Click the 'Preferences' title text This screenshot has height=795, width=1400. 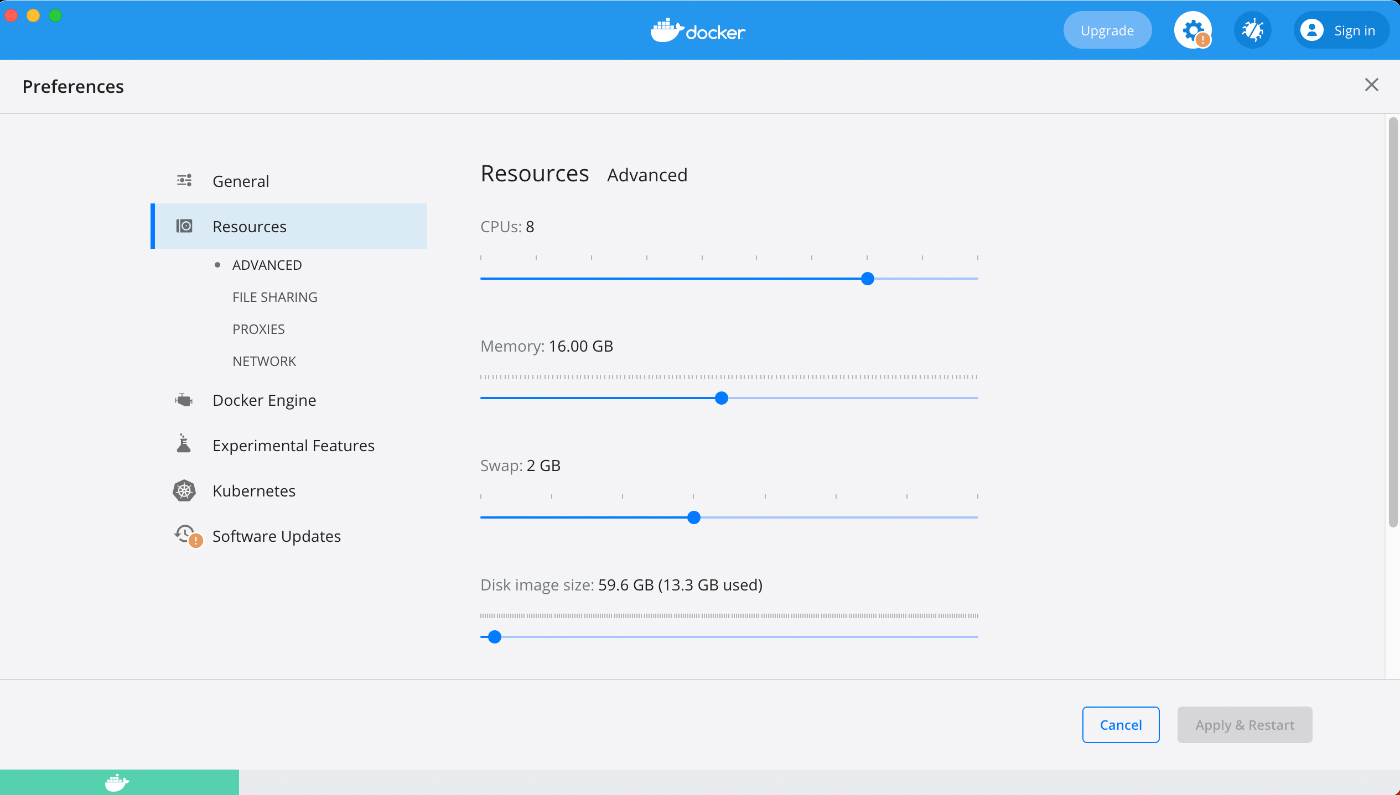click(73, 86)
